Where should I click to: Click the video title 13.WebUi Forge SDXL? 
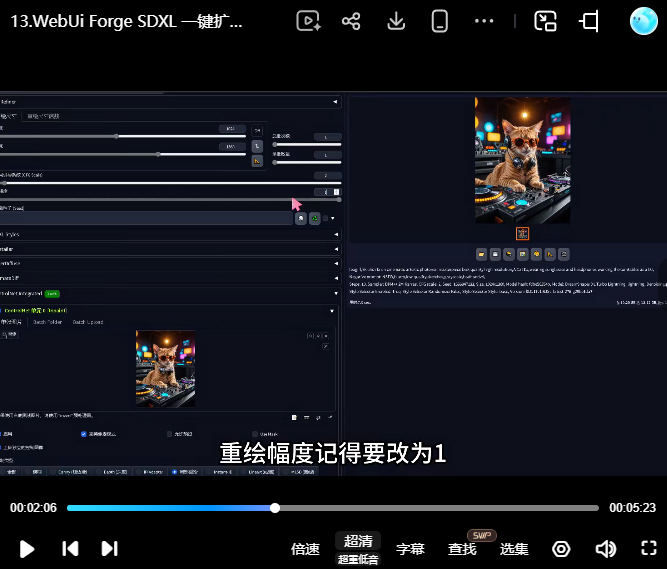tap(126, 21)
